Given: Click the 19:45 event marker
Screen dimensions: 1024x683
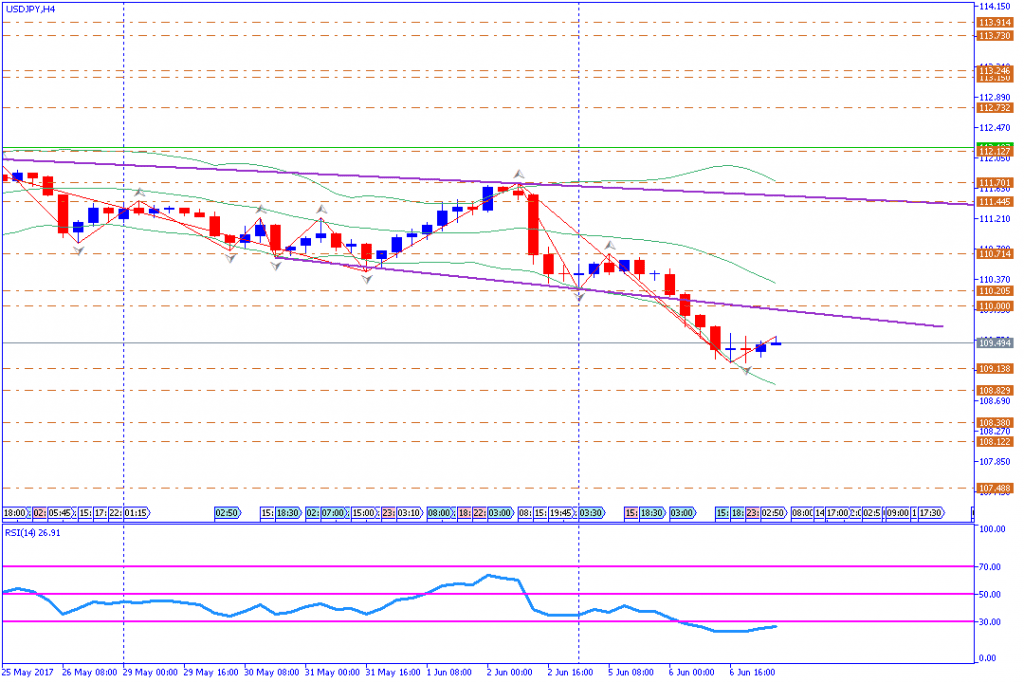Looking at the screenshot, I should [561, 512].
